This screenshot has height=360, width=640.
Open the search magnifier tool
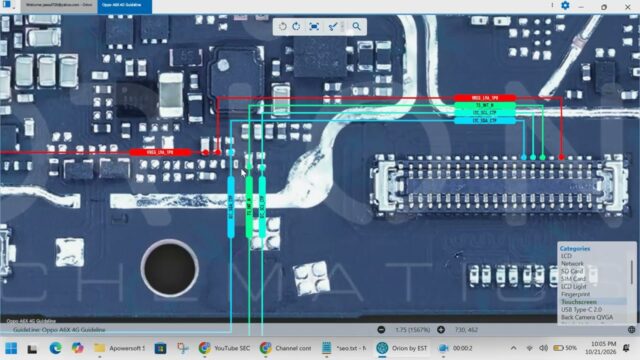pos(356,27)
